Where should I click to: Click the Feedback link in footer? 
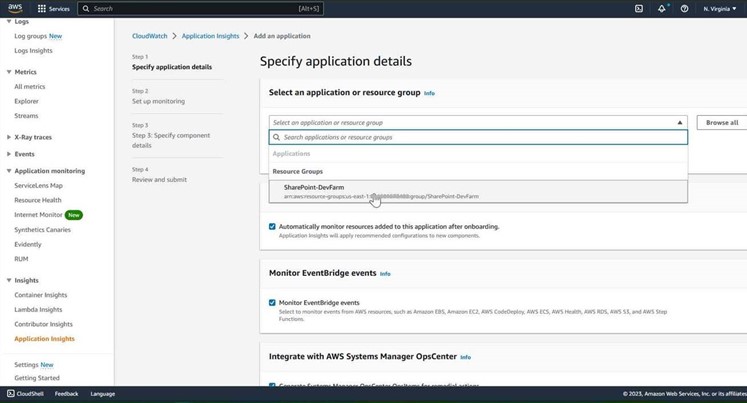(66, 394)
